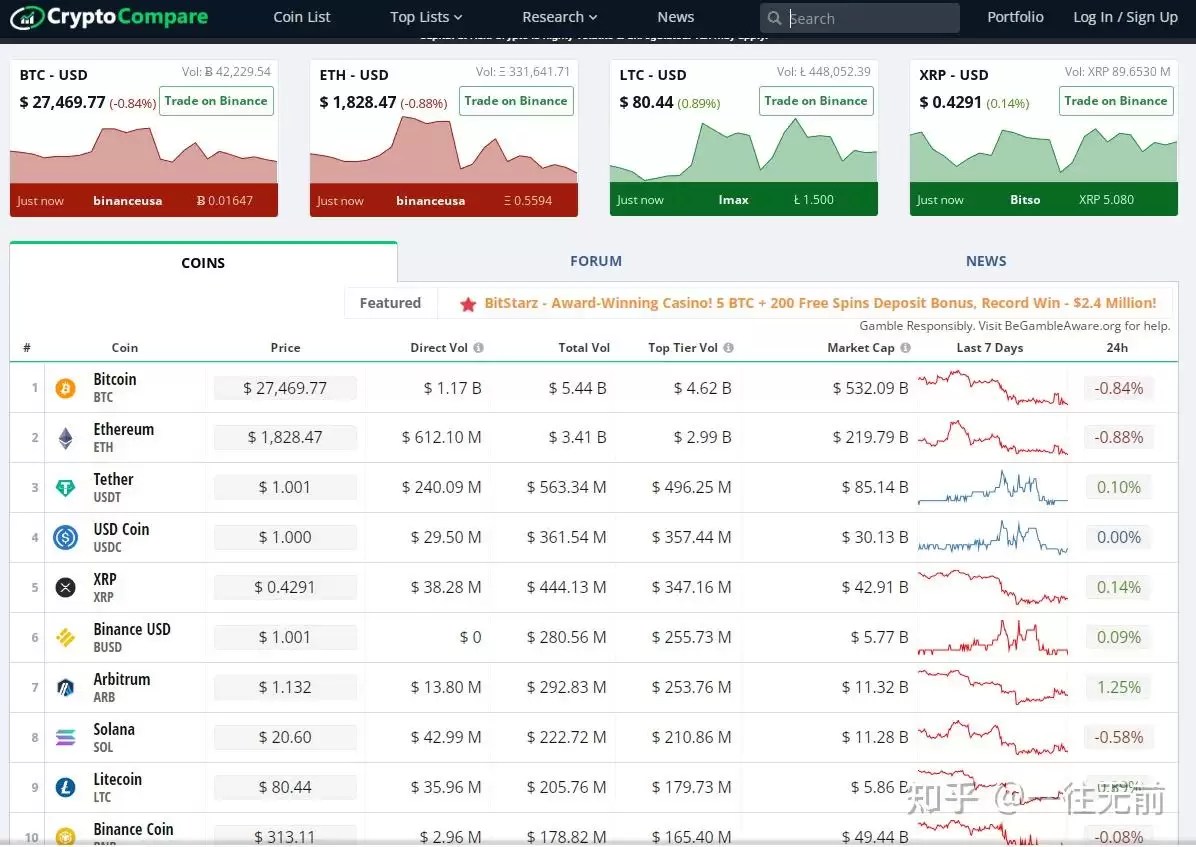Image resolution: width=1196 pixels, height=847 pixels.
Task: Click the Tether USDT logo icon
Action: (x=65, y=488)
